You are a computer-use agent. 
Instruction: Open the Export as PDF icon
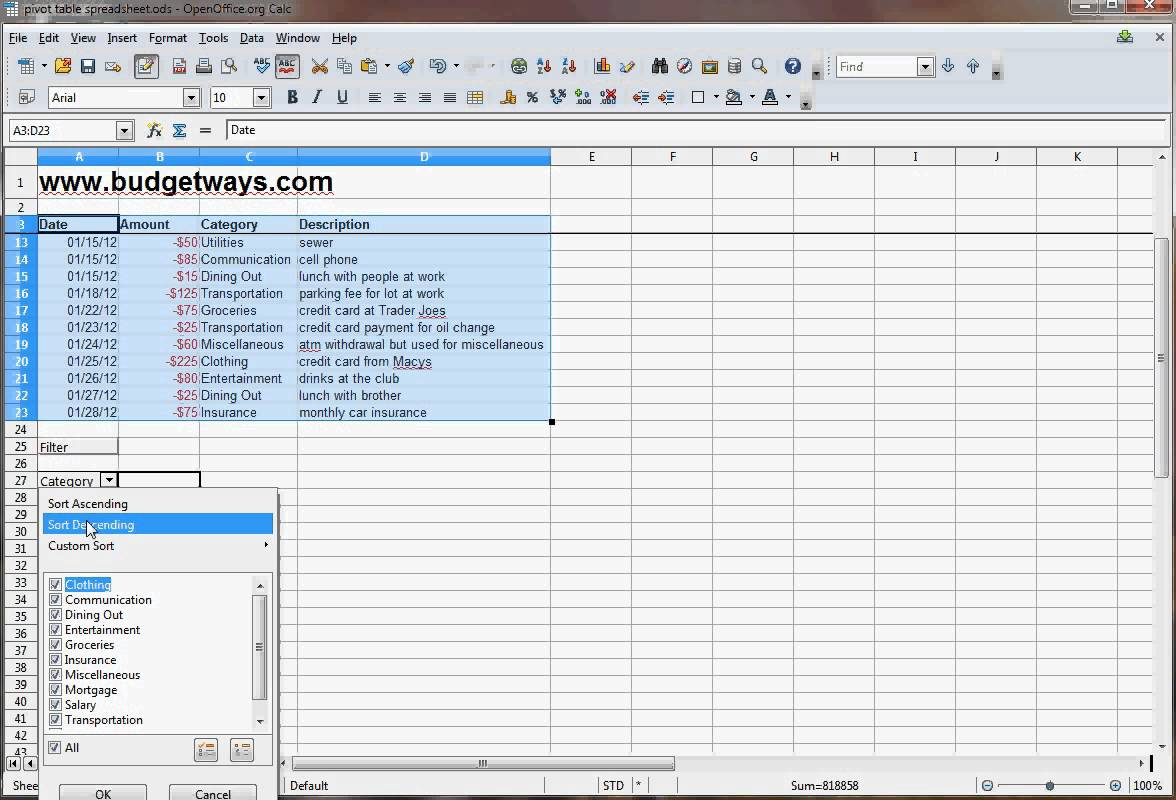(178, 65)
